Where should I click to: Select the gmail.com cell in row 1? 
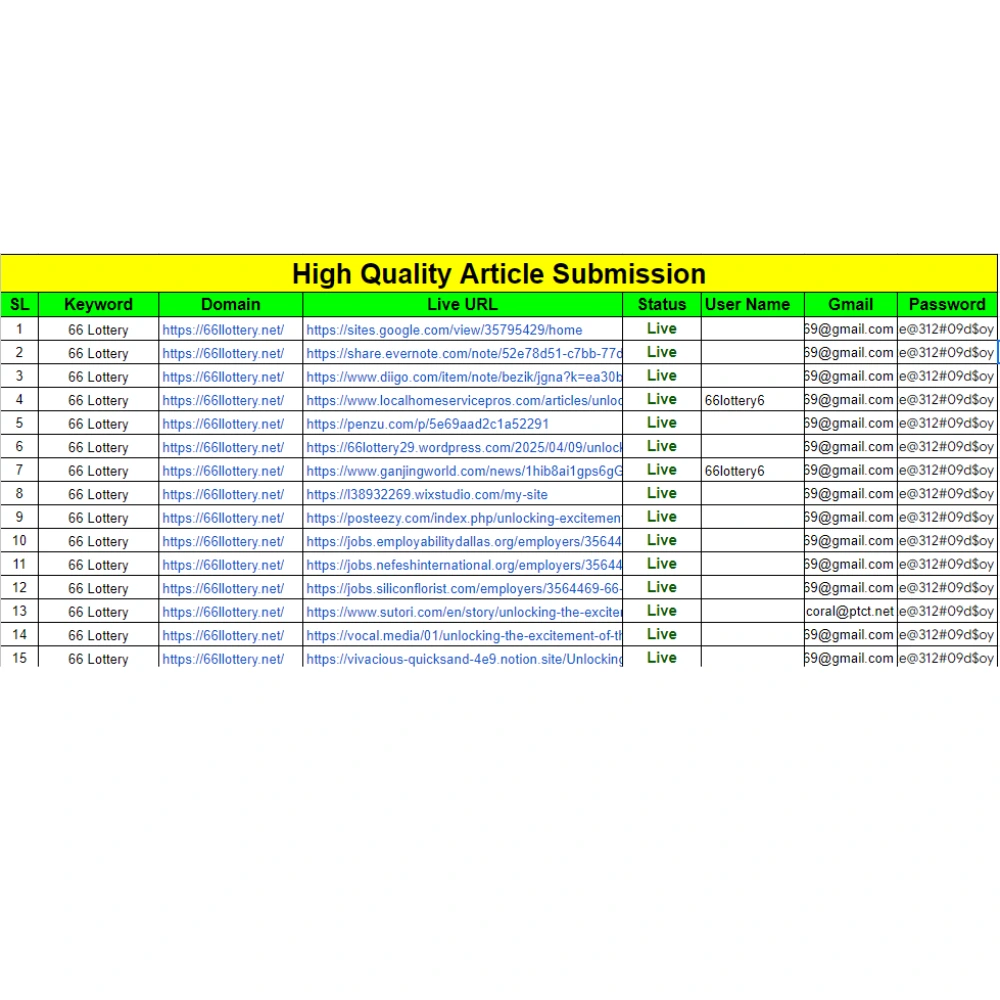[850, 329]
